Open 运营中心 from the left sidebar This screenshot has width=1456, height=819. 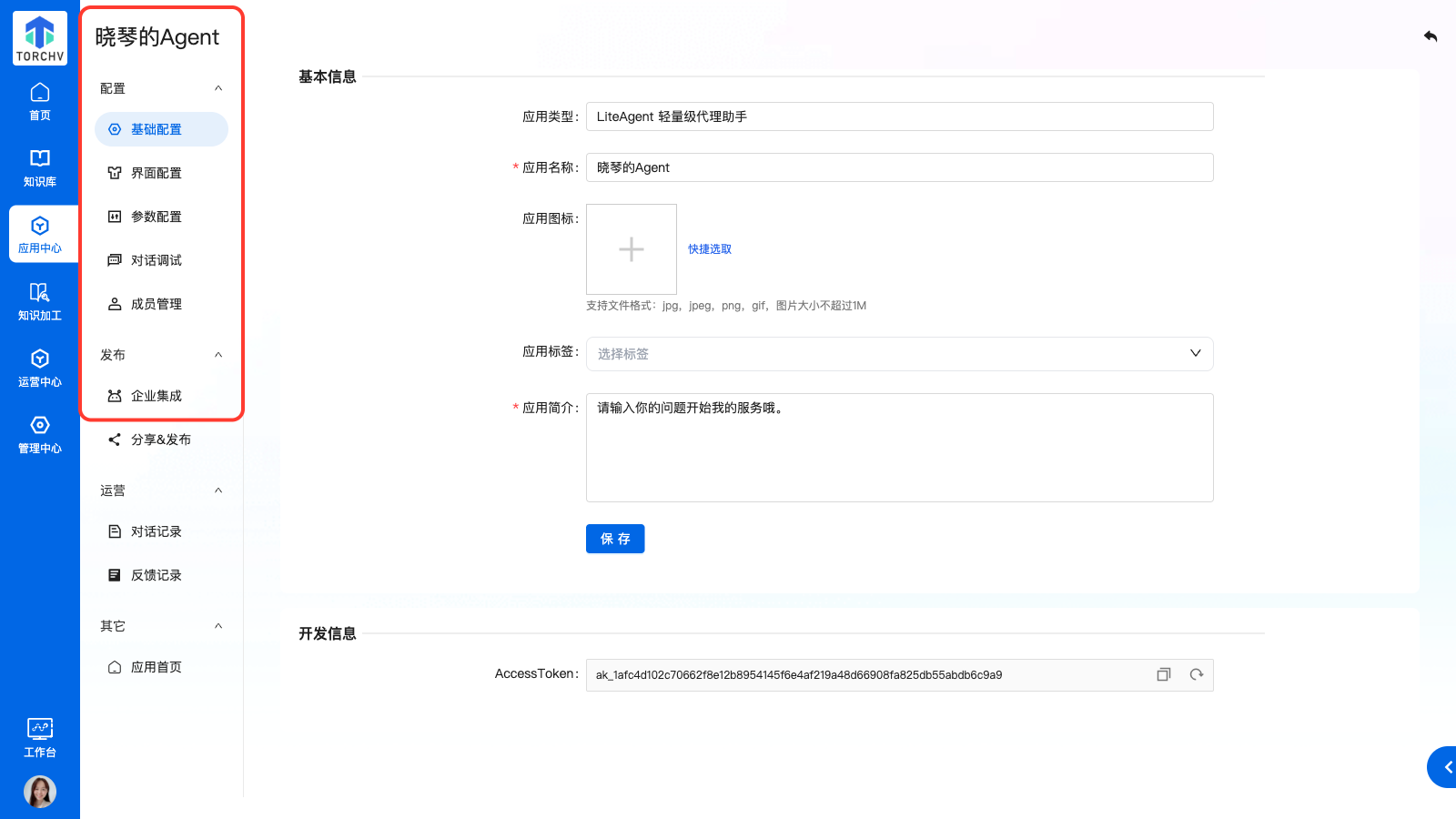[40, 368]
